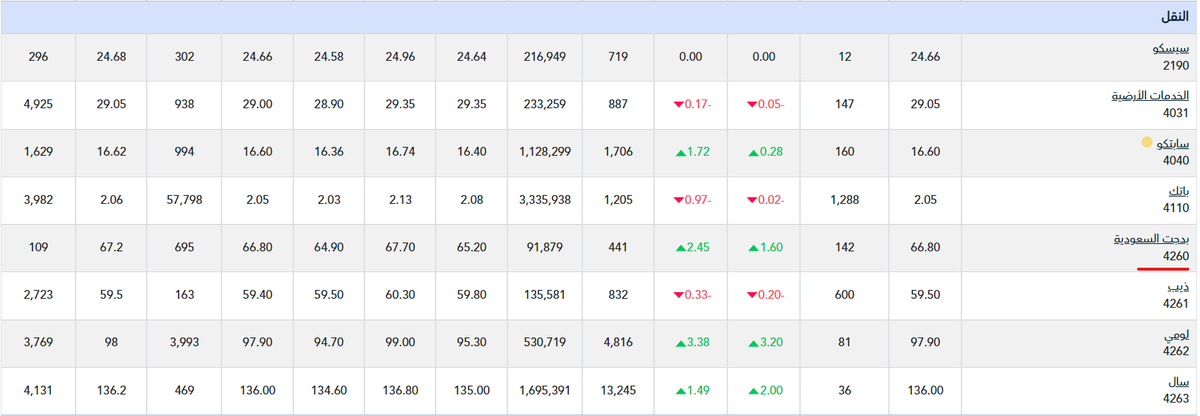
Task: Open the باتك company link
Action: 1179,190
